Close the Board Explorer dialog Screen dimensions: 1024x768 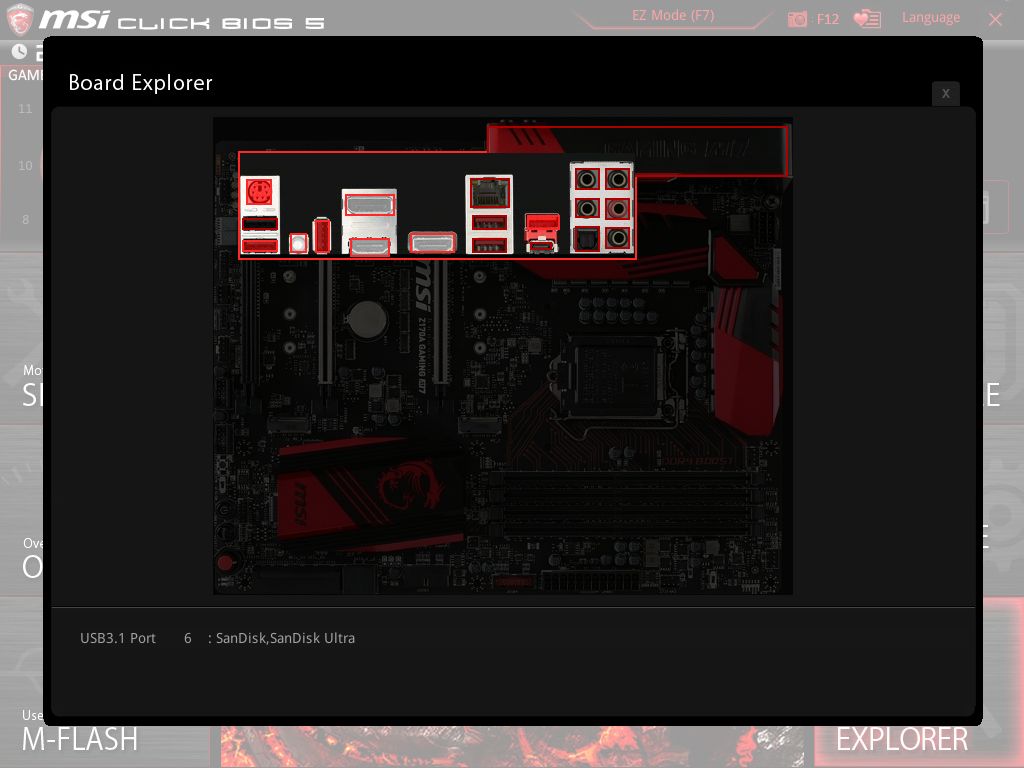pos(945,93)
